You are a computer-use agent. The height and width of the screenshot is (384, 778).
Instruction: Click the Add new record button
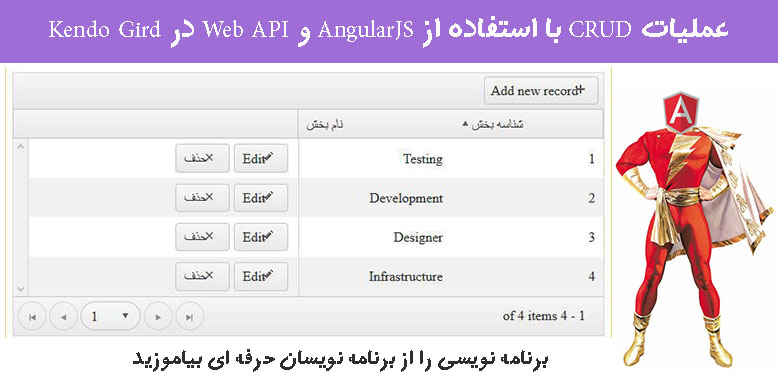click(x=541, y=91)
